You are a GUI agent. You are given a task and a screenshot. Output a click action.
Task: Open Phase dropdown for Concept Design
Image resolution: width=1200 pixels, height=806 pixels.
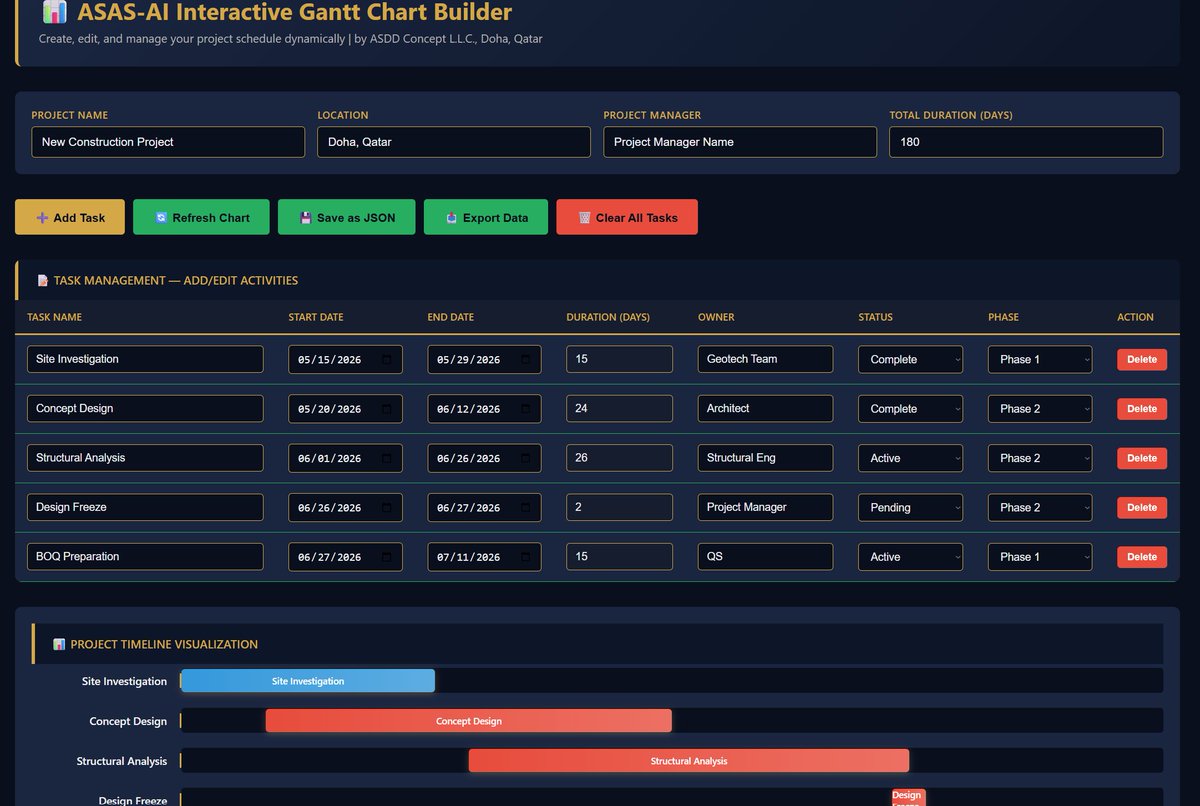(x=1040, y=408)
